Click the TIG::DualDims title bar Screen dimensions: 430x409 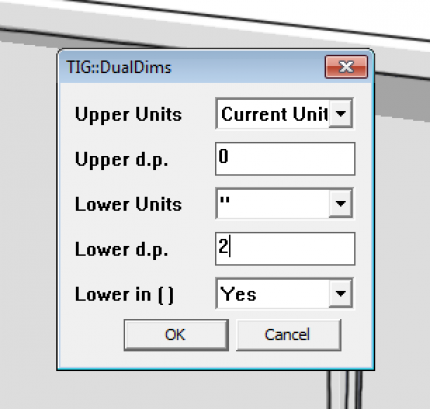(191, 67)
